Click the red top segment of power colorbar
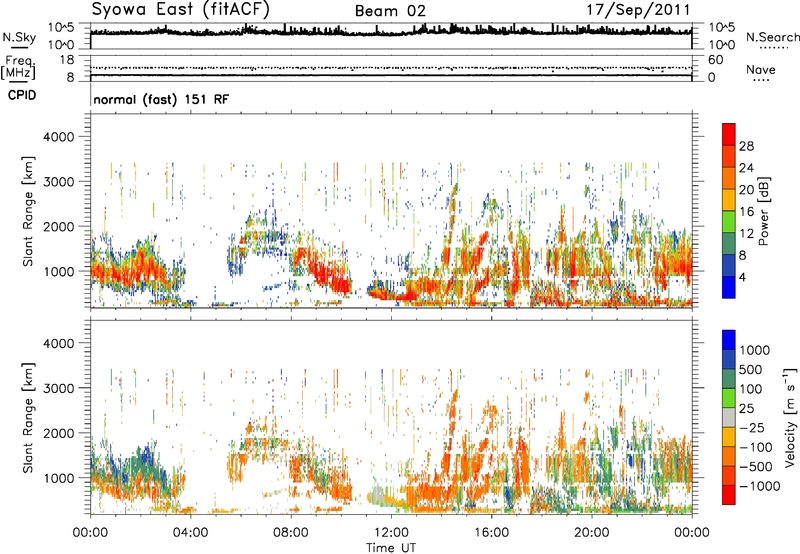 [729, 134]
